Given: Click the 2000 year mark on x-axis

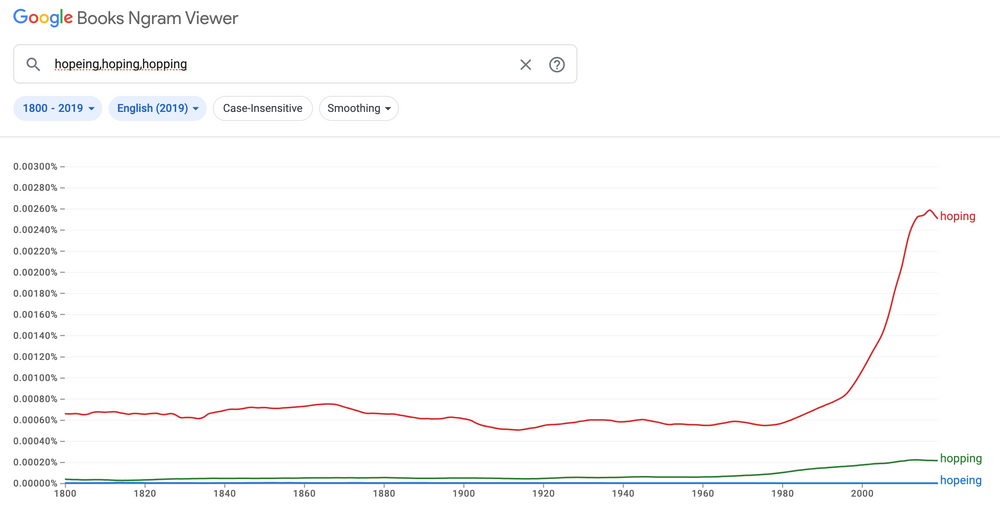Looking at the screenshot, I should (x=862, y=493).
